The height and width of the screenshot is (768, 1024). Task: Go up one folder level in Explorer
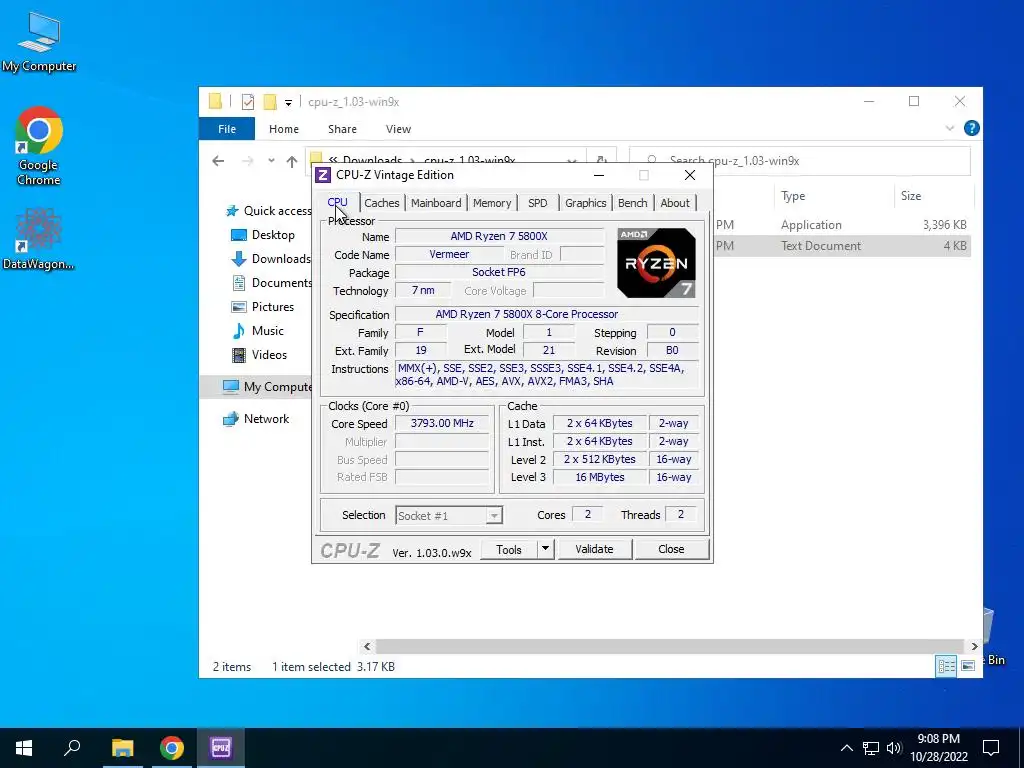(x=292, y=161)
